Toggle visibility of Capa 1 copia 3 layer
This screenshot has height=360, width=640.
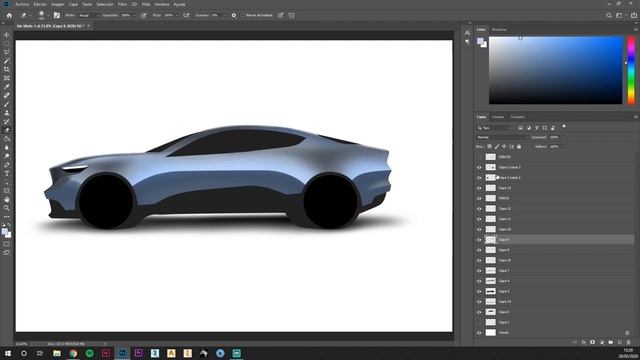pyautogui.click(x=479, y=167)
